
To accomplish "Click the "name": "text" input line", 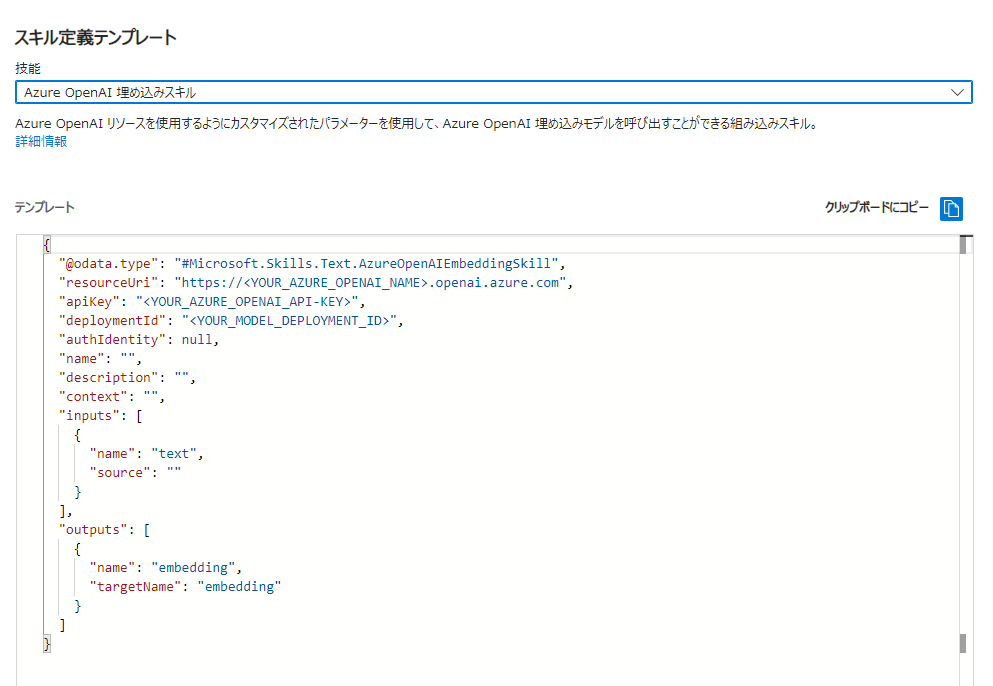I will (x=146, y=454).
